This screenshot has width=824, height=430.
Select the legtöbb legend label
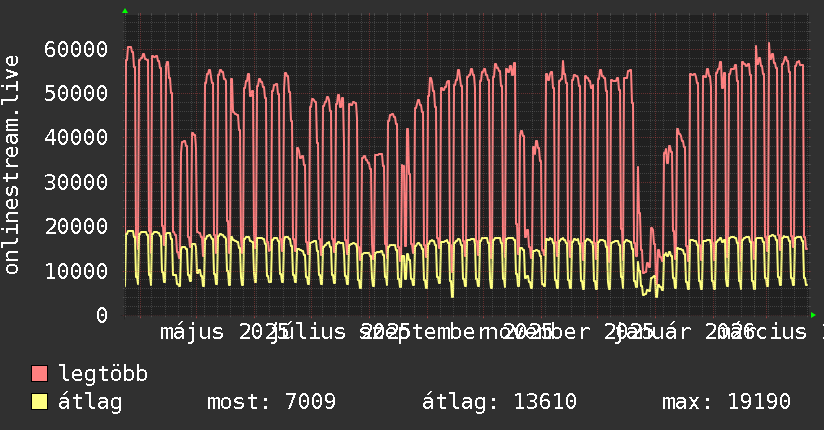103,374
